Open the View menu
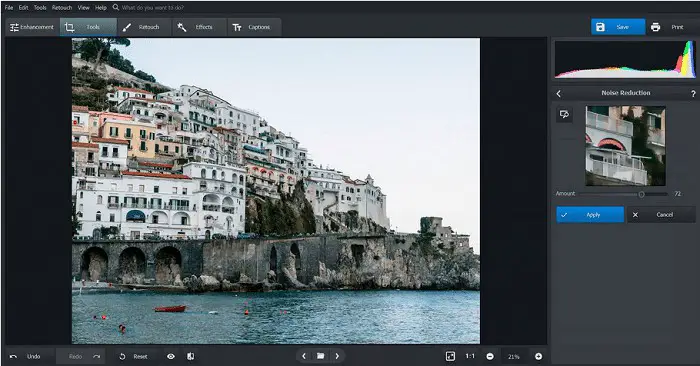The image size is (700, 366). (83, 8)
